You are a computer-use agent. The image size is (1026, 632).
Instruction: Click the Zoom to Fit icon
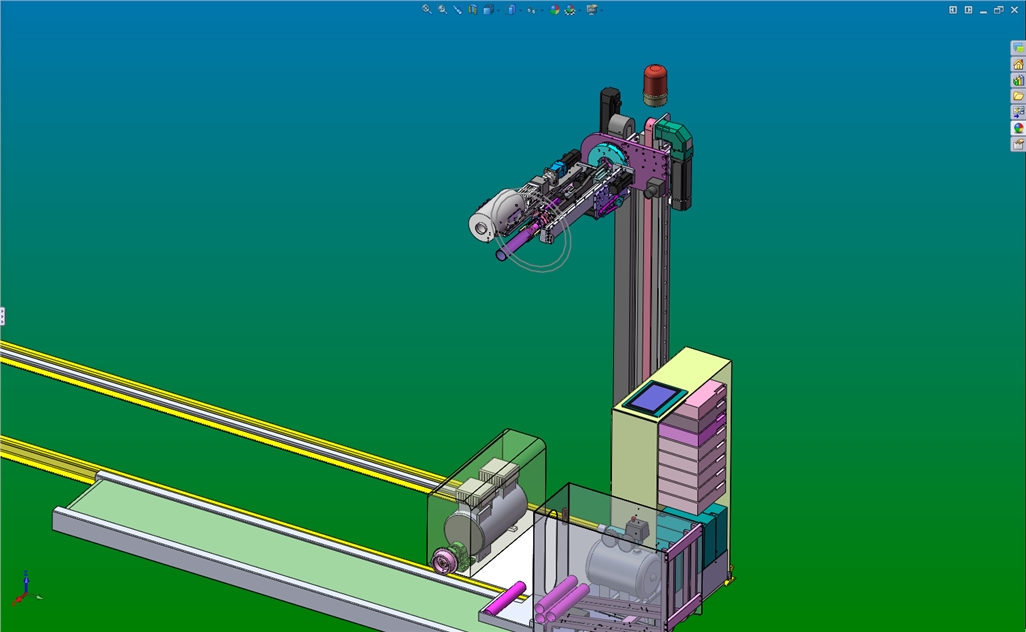coord(427,9)
